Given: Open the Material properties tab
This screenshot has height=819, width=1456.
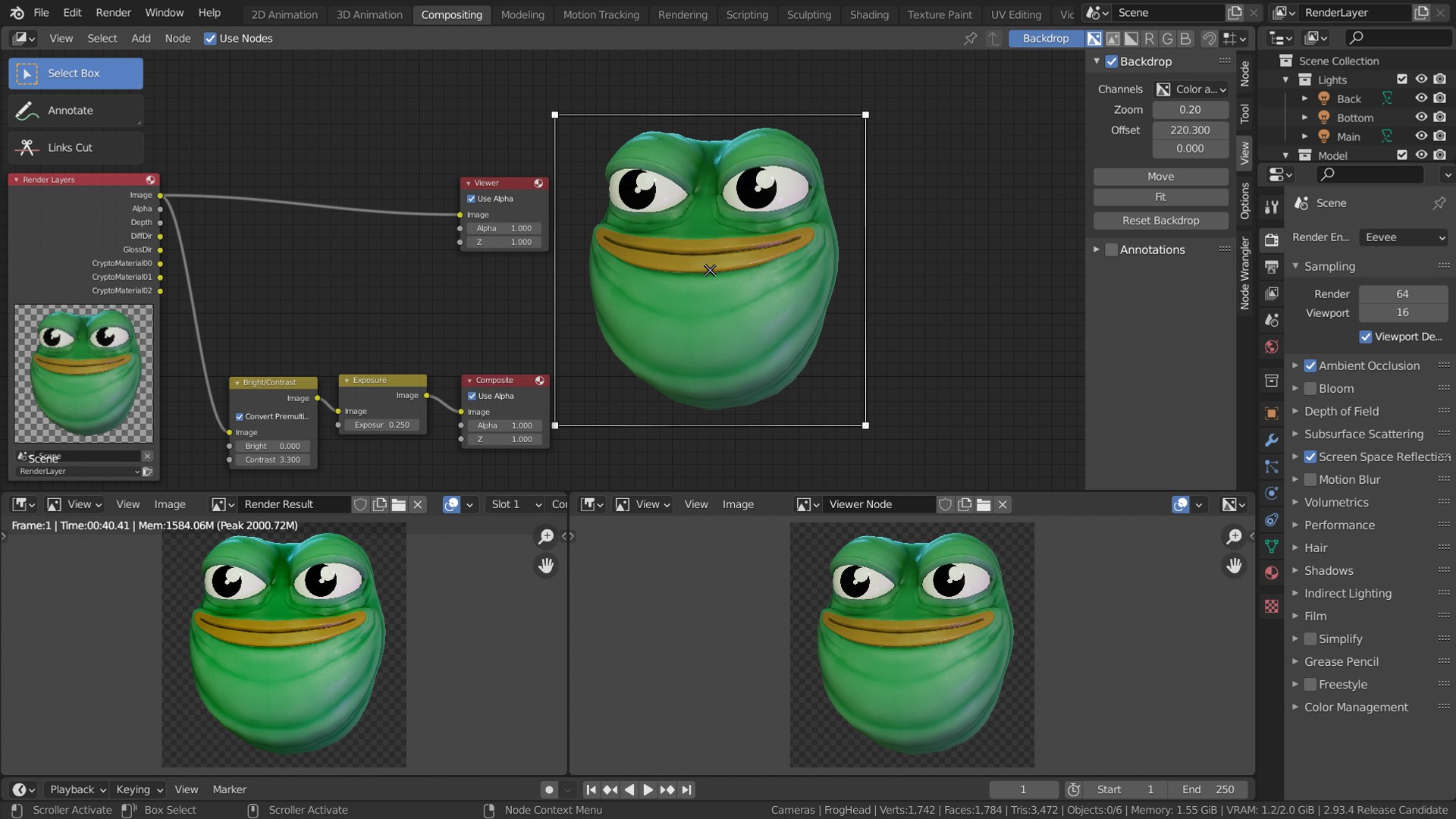Looking at the screenshot, I should 1272,573.
